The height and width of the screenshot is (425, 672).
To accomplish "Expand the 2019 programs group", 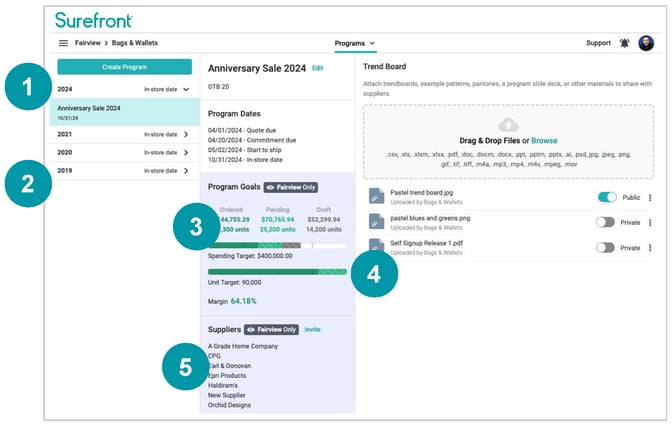I will coord(186,171).
